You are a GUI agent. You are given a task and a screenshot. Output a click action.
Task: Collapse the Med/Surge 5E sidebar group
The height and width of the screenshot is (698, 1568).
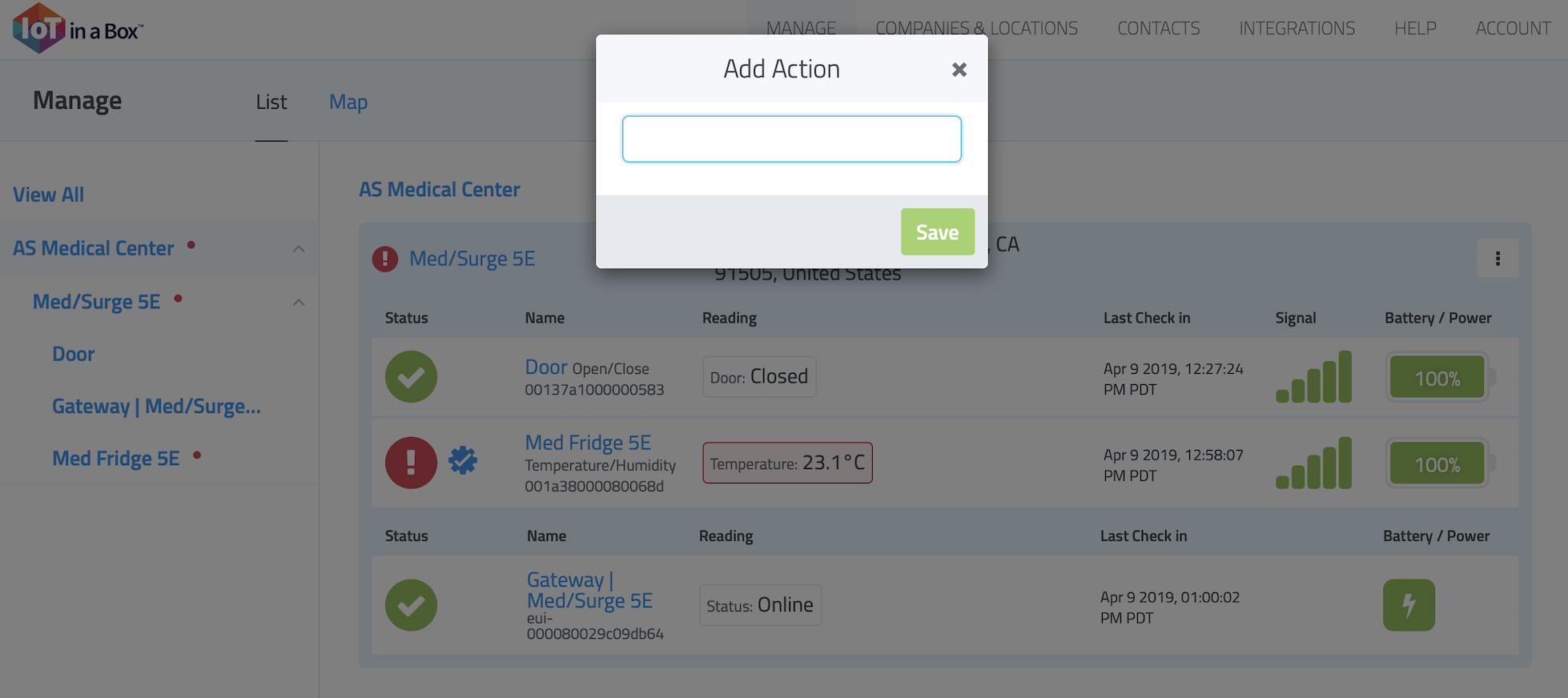tap(299, 303)
